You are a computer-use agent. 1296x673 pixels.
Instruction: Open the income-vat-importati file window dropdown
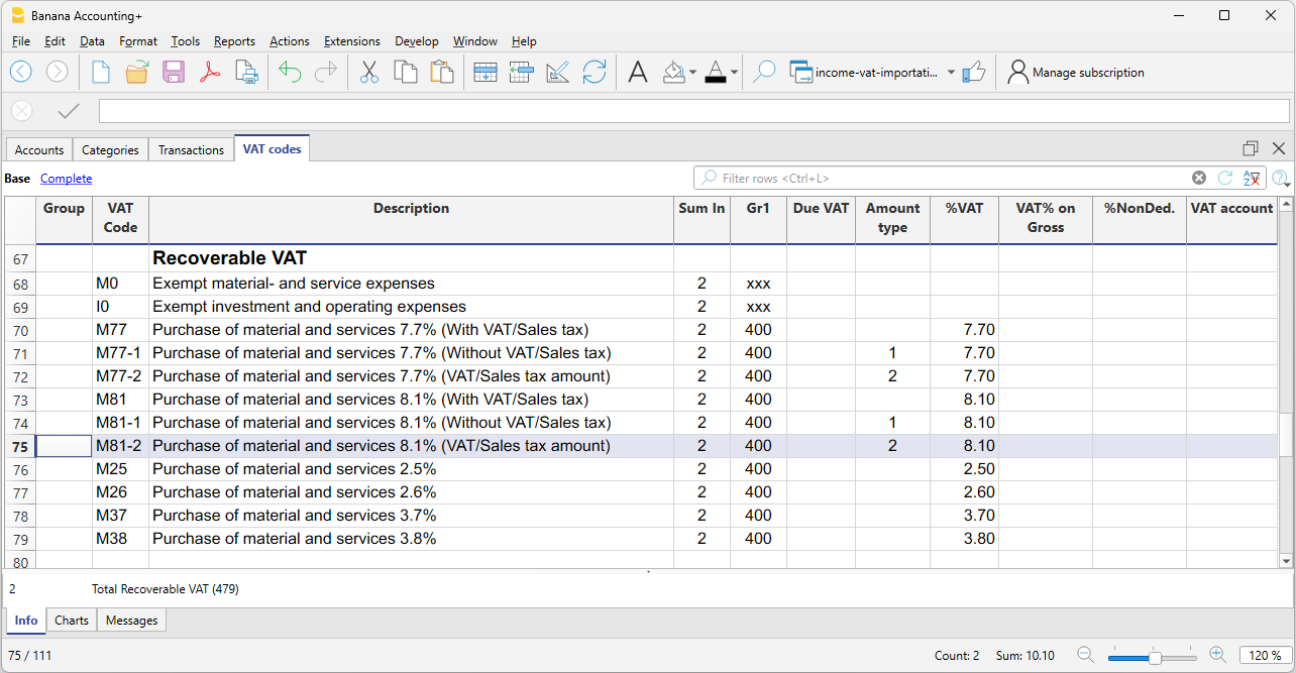point(951,73)
